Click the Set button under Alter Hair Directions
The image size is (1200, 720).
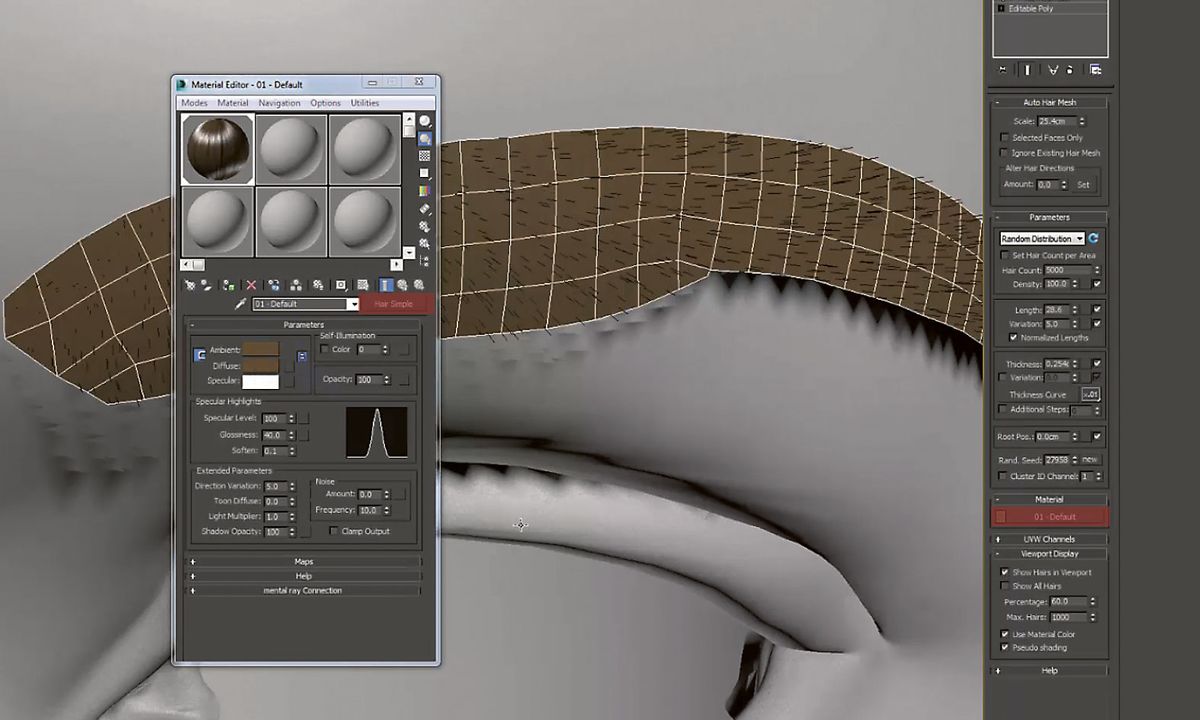point(1083,185)
